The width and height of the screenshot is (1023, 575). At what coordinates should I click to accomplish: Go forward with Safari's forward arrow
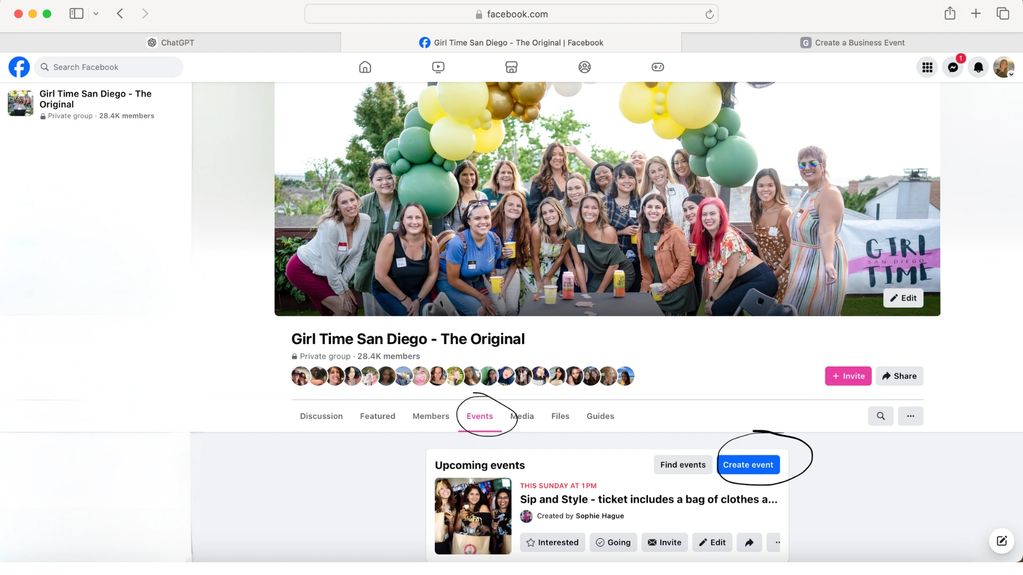click(145, 14)
